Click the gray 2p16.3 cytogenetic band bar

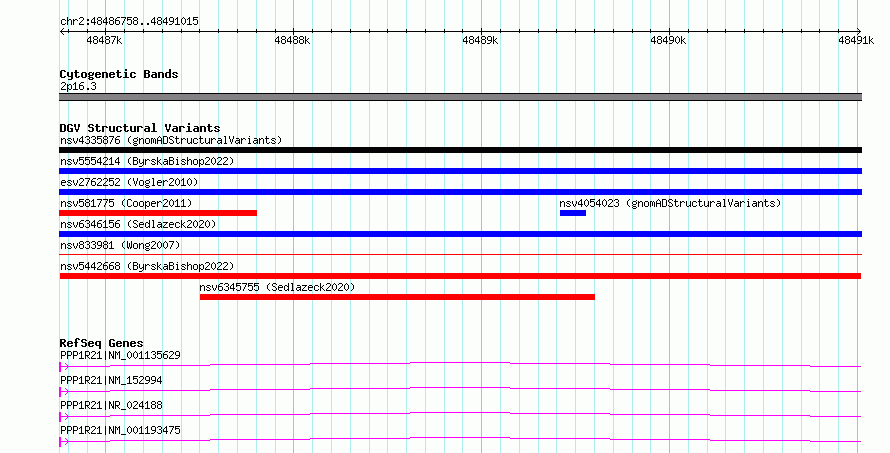click(x=460, y=97)
